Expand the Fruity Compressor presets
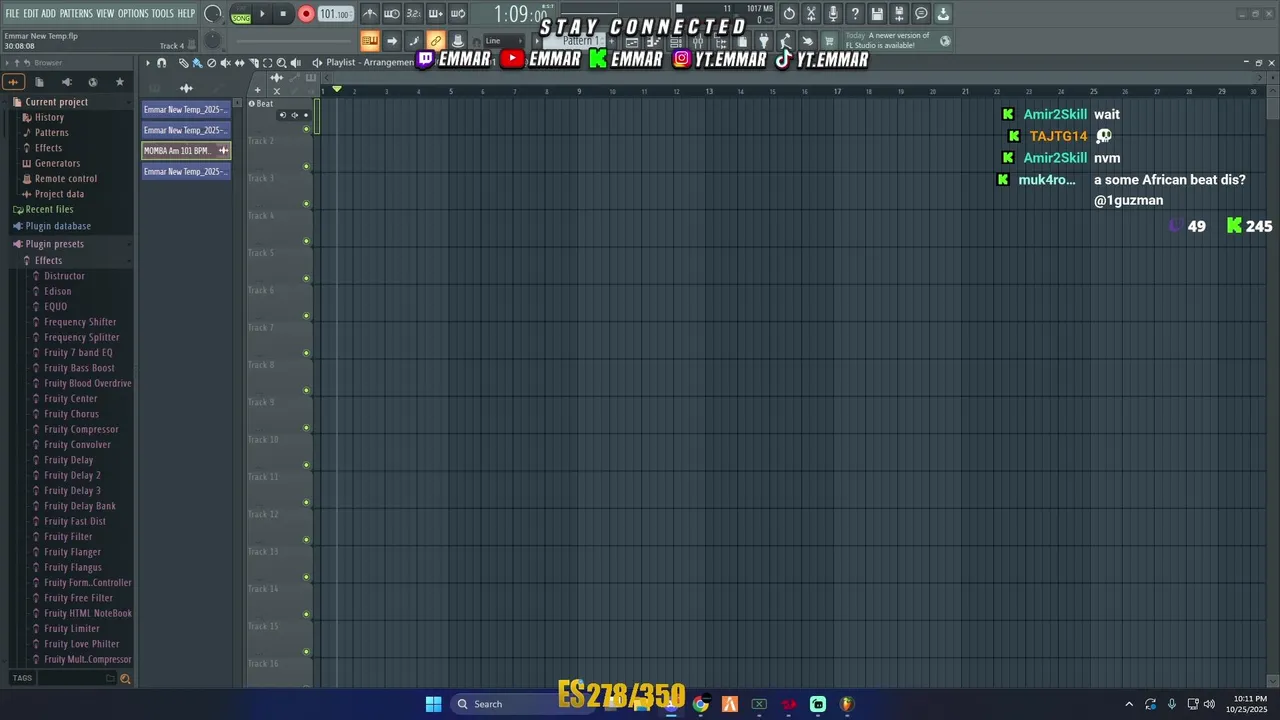1280x720 pixels. click(81, 429)
